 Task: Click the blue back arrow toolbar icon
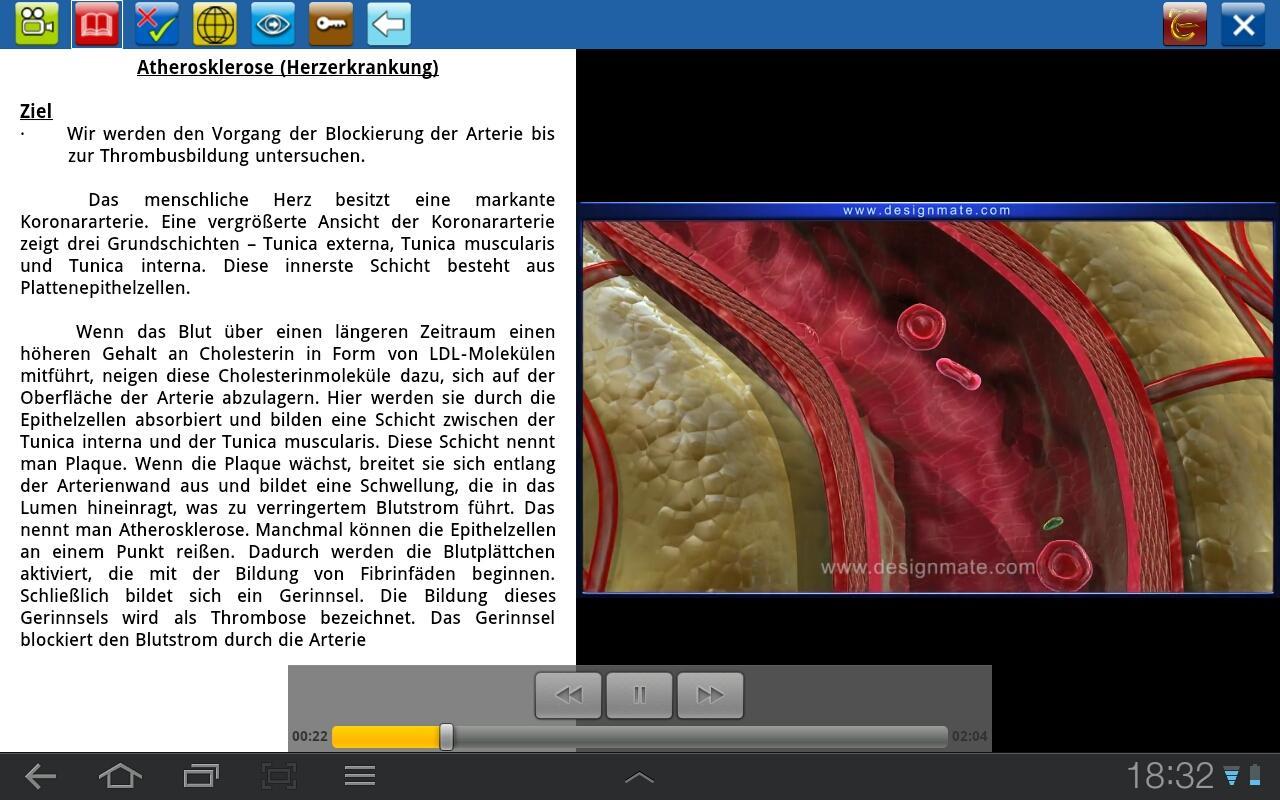pyautogui.click(x=389, y=24)
